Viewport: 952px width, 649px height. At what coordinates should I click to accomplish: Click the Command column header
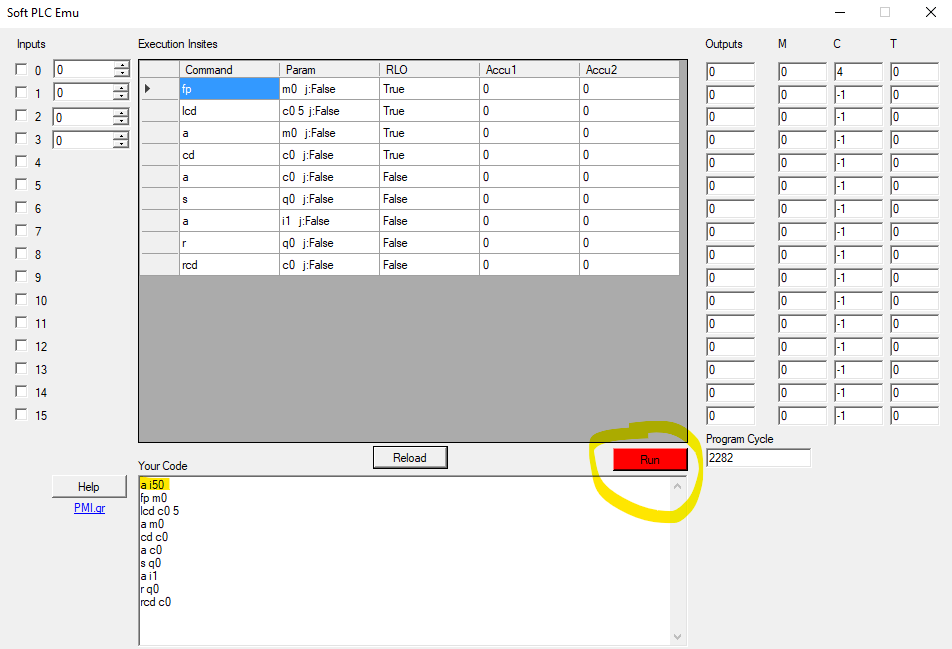click(x=228, y=70)
